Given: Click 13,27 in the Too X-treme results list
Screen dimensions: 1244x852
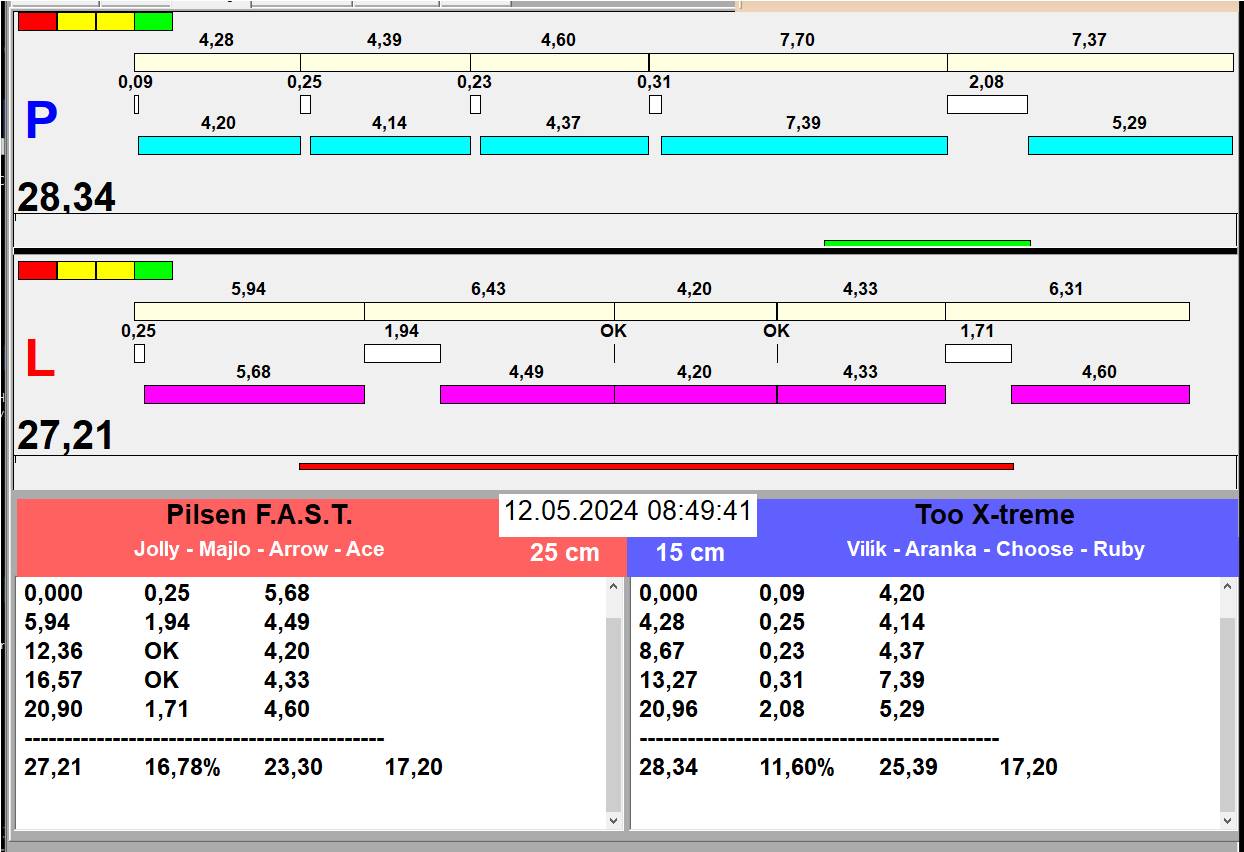Looking at the screenshot, I should [x=668, y=680].
